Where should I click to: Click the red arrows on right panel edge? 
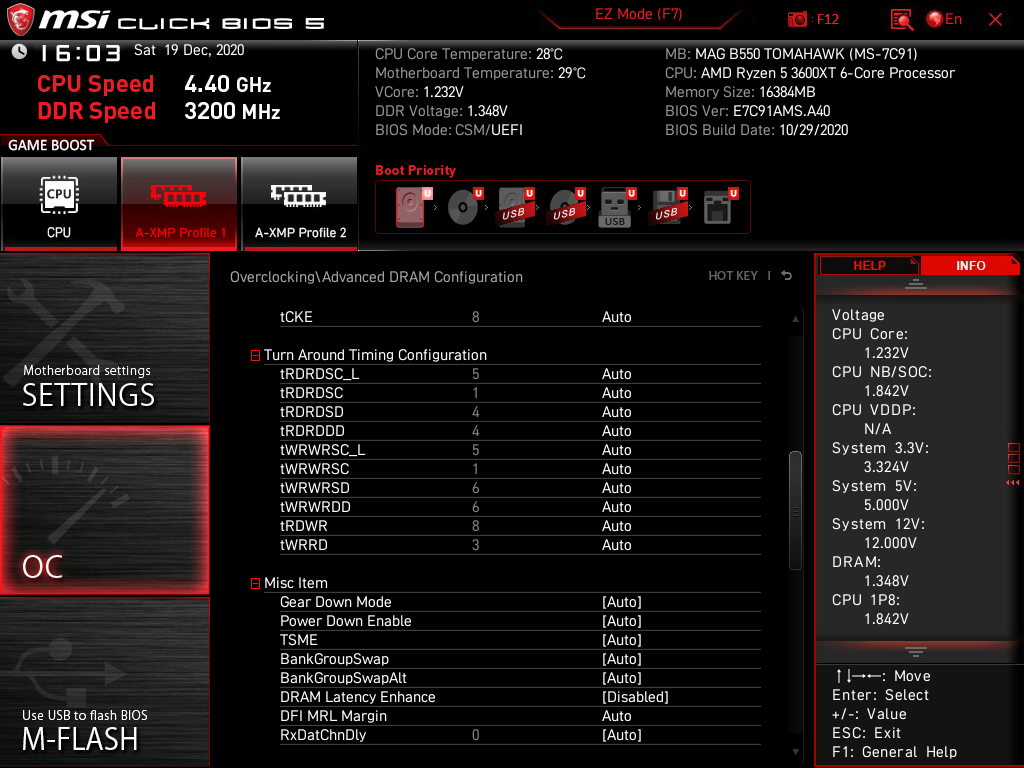[1012, 483]
